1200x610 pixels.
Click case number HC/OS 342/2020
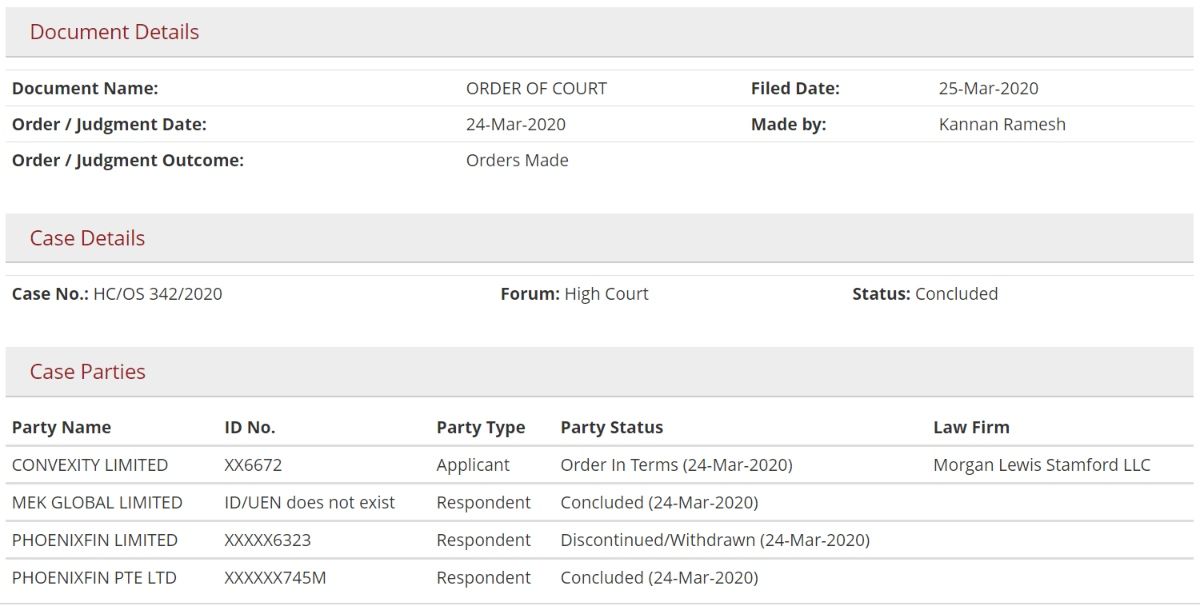tap(157, 294)
